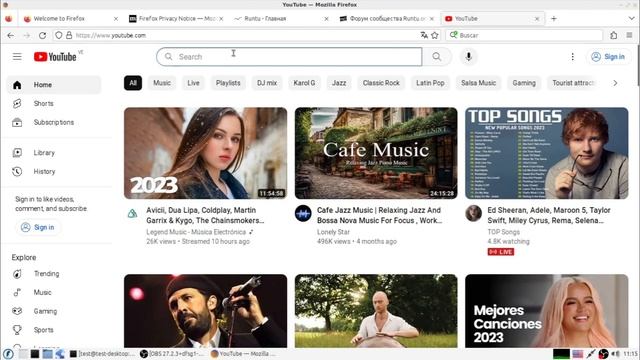The image size is (640, 360).
Task: Select the Classic Rock filter chip
Action: (381, 83)
